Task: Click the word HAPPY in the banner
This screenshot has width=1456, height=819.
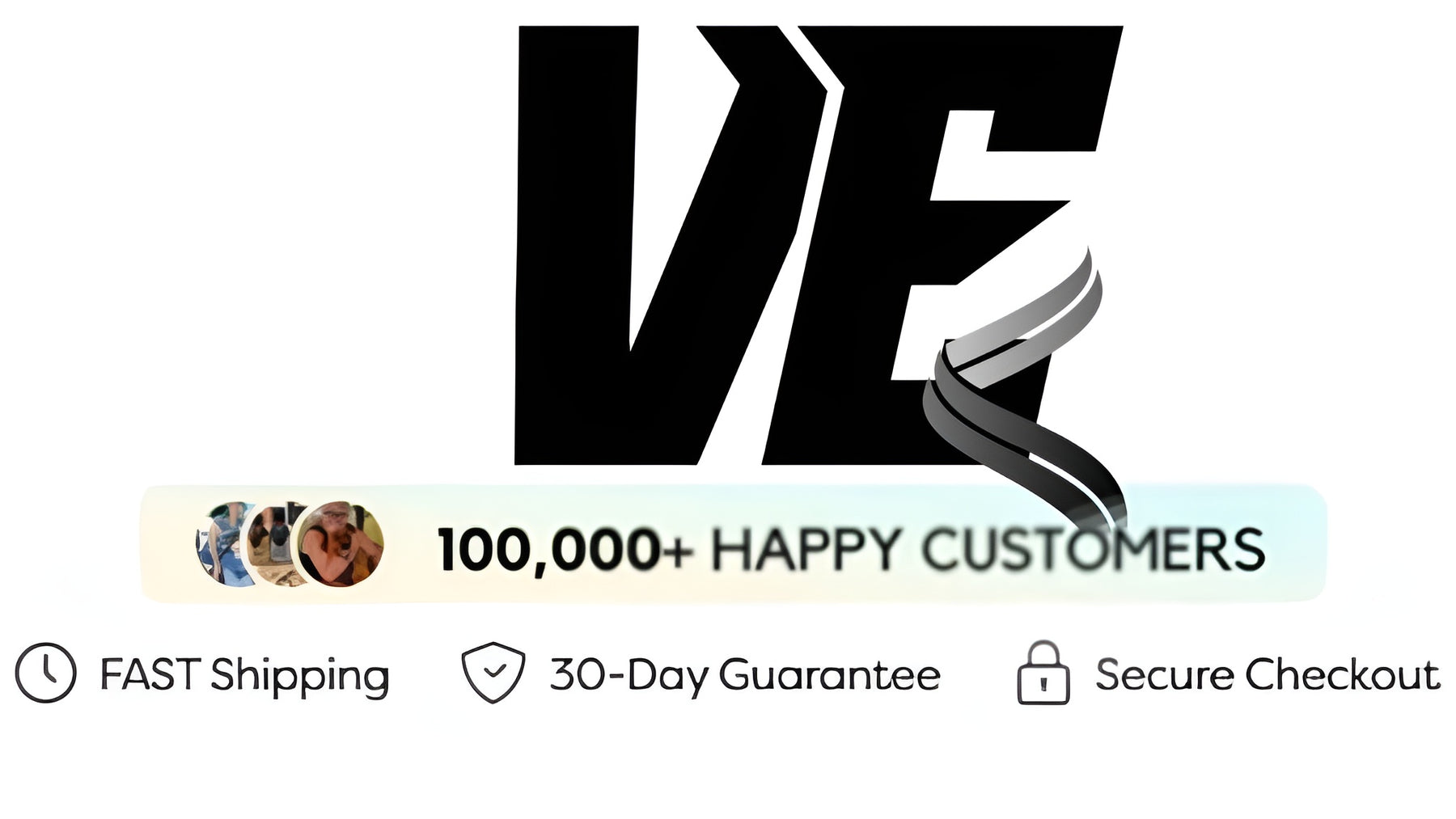Action: 806,549
